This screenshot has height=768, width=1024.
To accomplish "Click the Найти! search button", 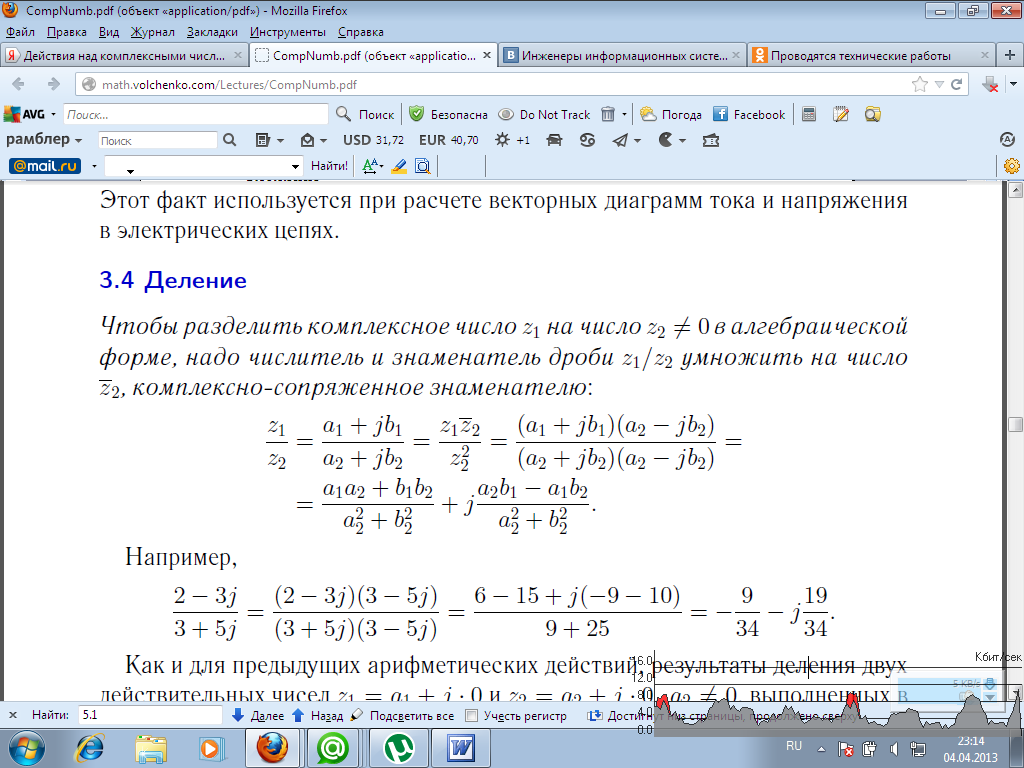I will [329, 166].
